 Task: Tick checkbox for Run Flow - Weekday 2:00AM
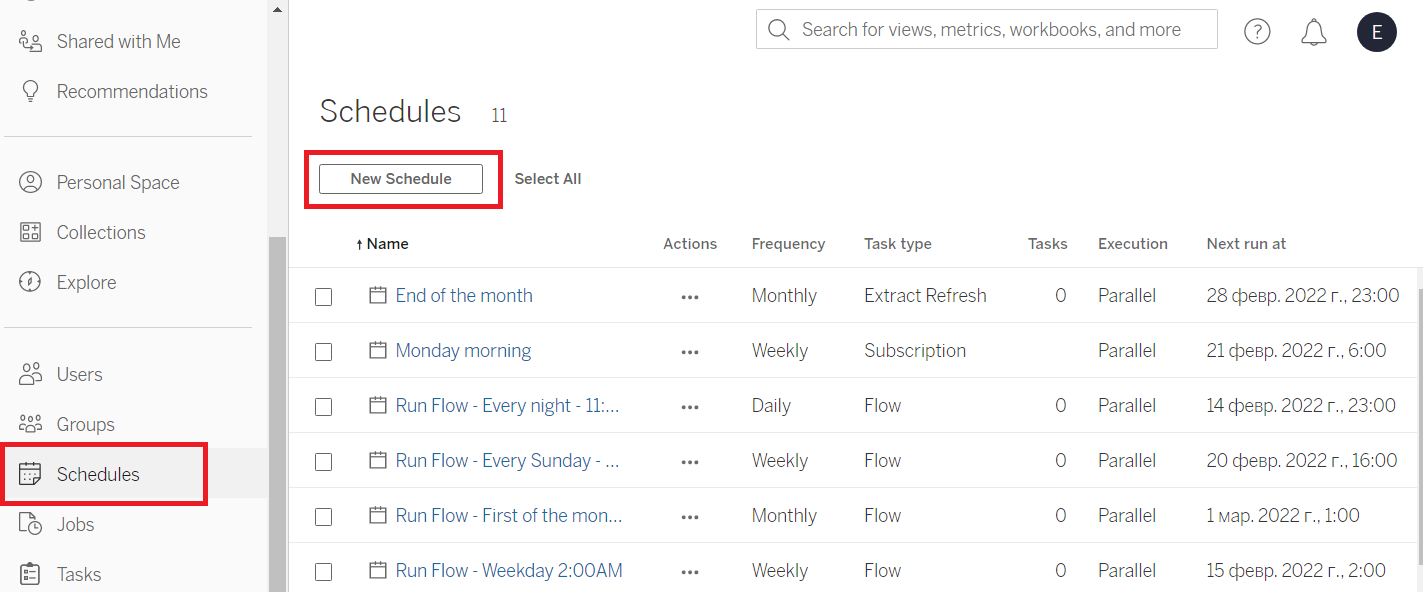click(x=323, y=572)
